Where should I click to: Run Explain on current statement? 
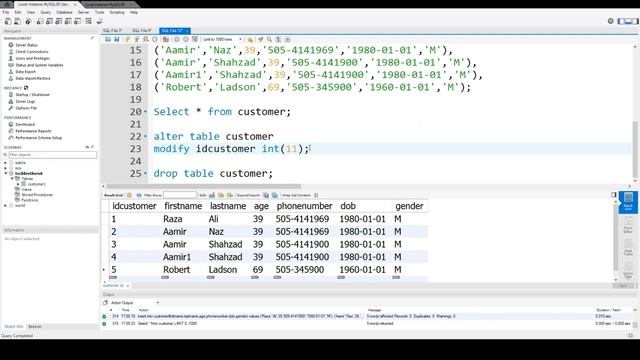point(146,40)
